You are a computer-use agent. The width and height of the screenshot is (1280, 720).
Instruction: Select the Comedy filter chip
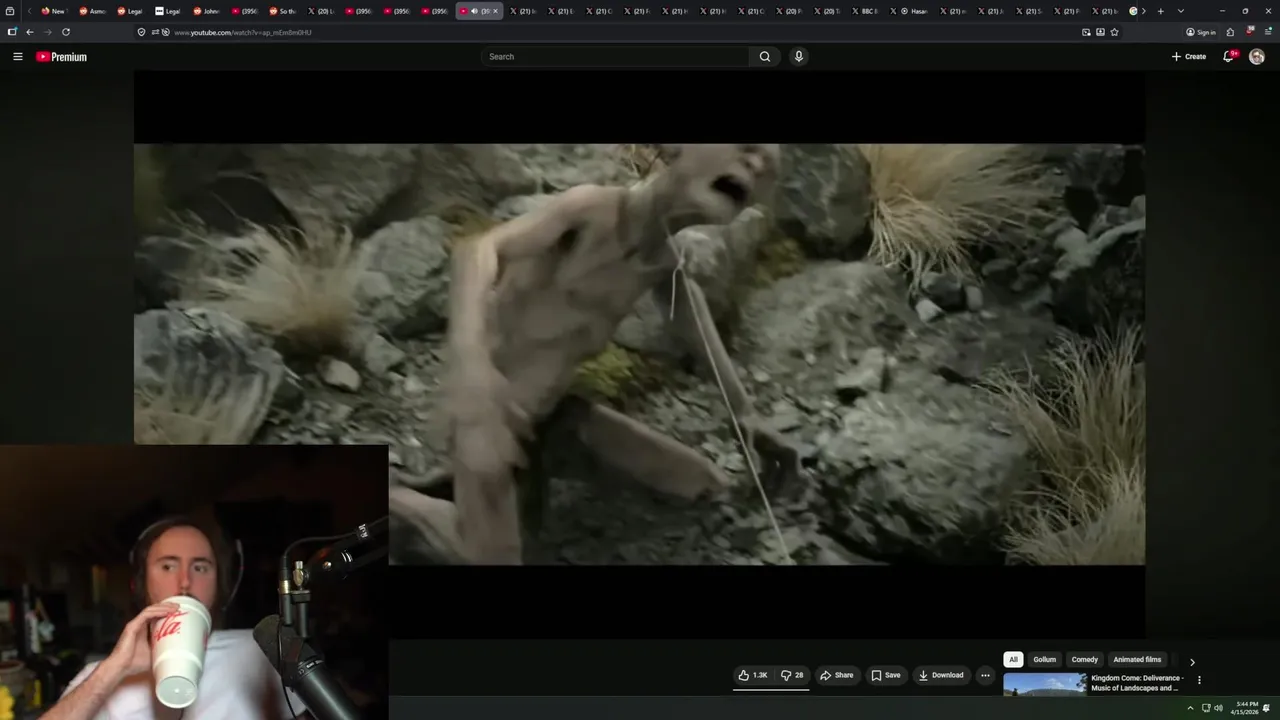1085,660
